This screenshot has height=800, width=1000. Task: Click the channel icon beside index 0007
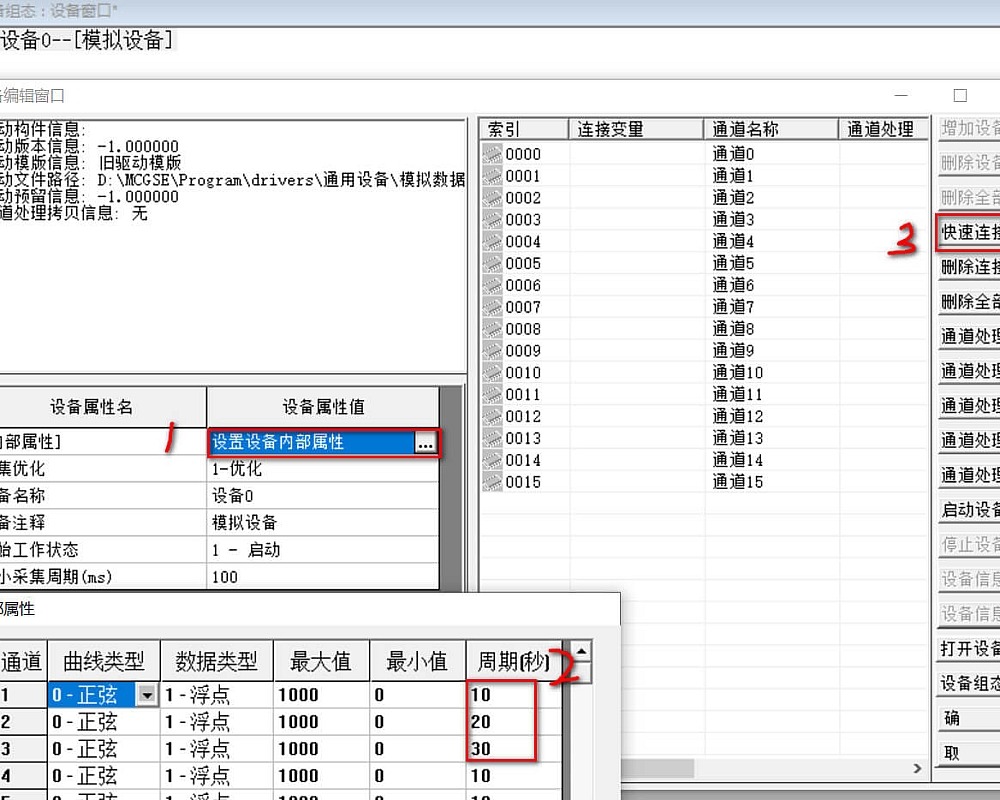pos(492,307)
